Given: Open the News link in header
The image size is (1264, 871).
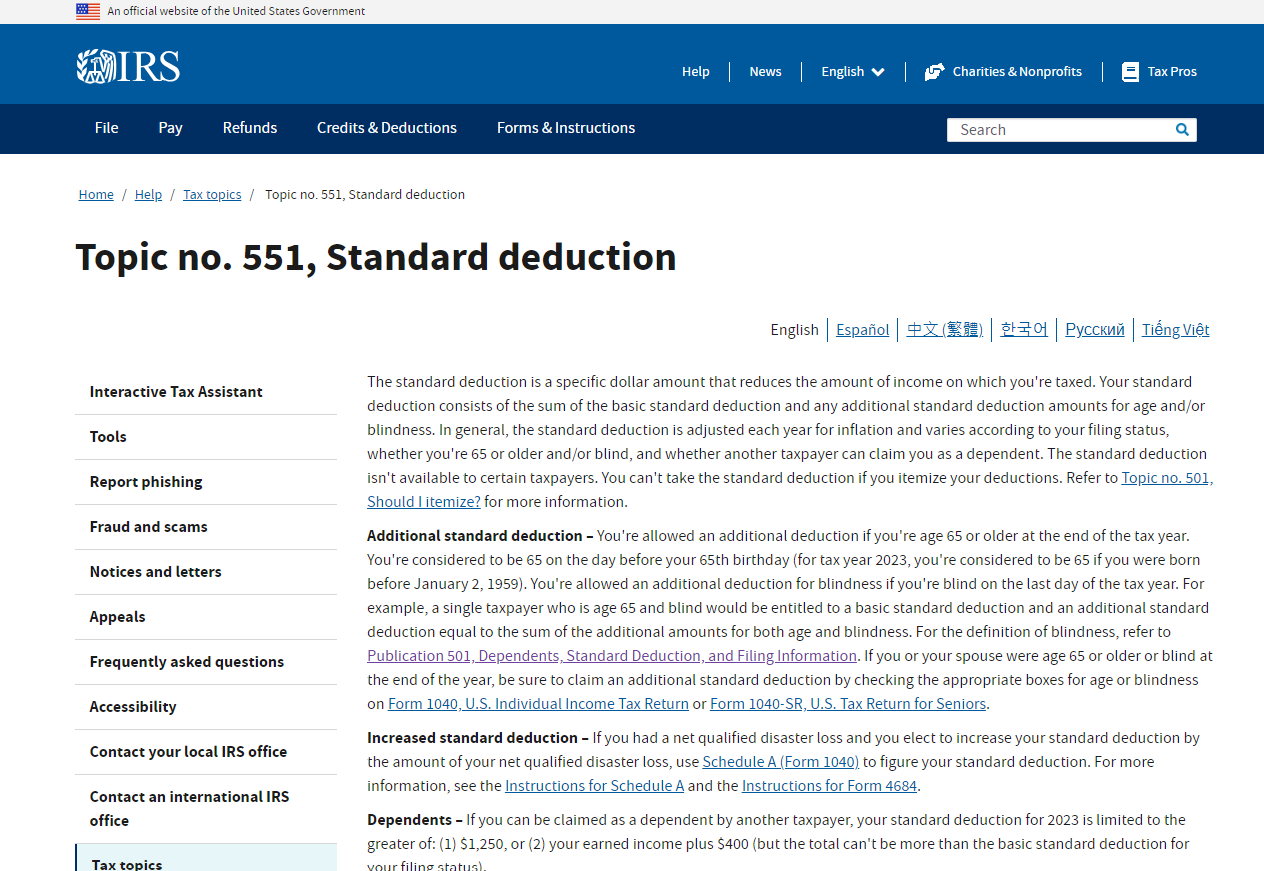Looking at the screenshot, I should (x=765, y=72).
